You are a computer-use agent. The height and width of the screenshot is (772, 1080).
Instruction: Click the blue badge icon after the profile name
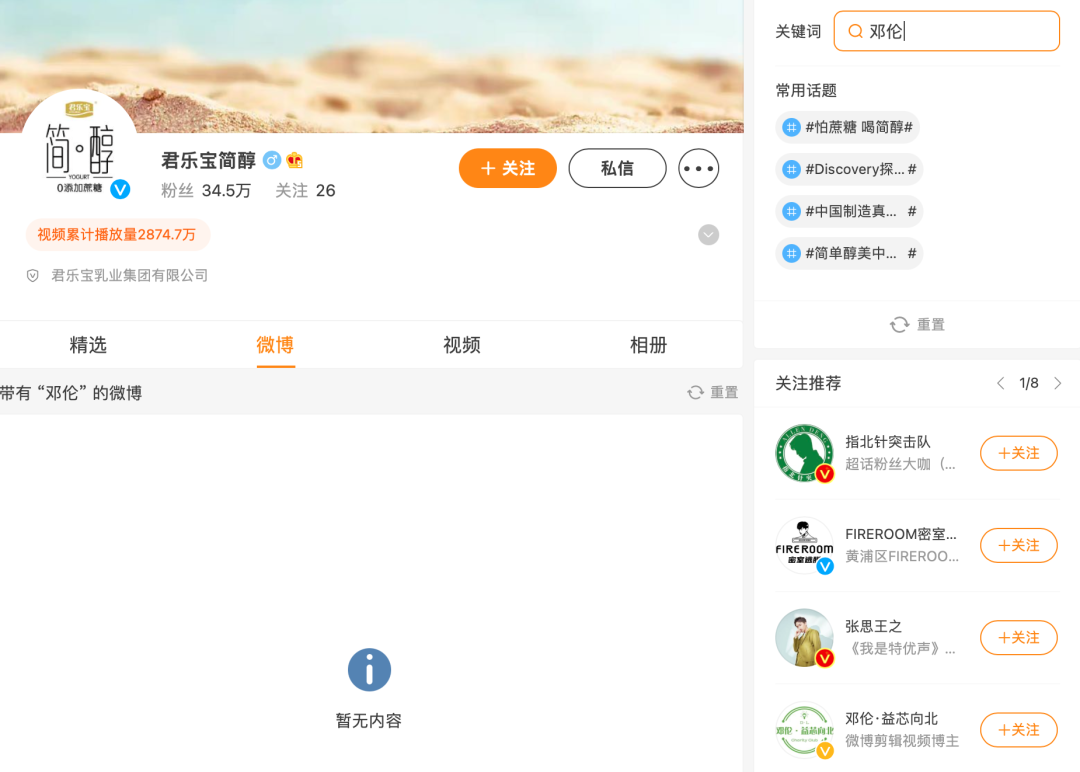click(x=270, y=159)
